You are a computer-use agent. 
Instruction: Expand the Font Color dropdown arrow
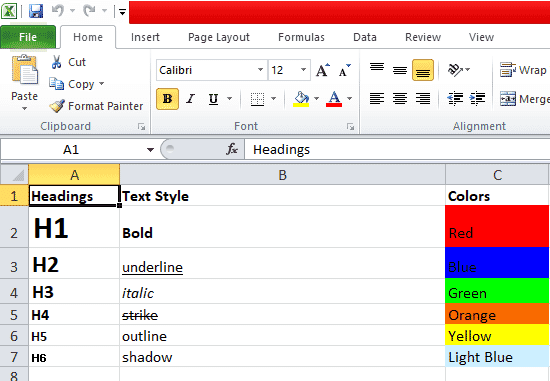(349, 99)
